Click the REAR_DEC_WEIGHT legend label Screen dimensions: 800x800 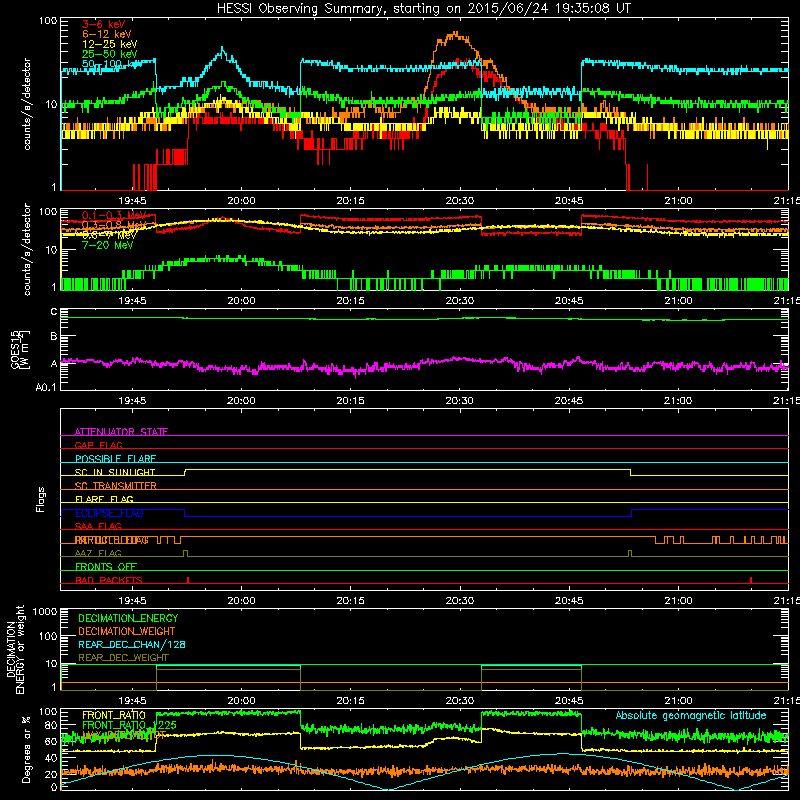click(x=123, y=658)
